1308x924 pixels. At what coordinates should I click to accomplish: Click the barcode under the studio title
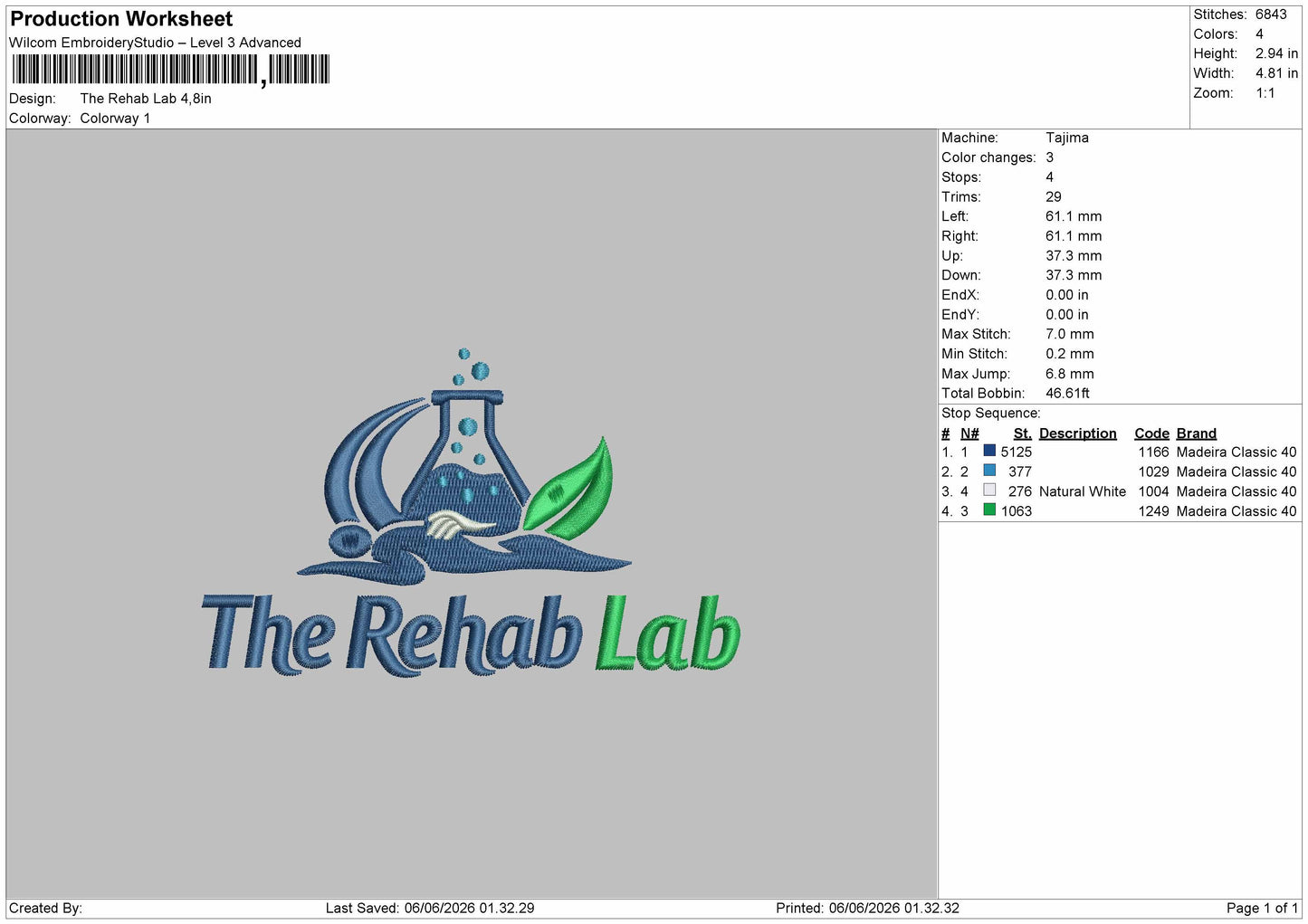tap(171, 70)
